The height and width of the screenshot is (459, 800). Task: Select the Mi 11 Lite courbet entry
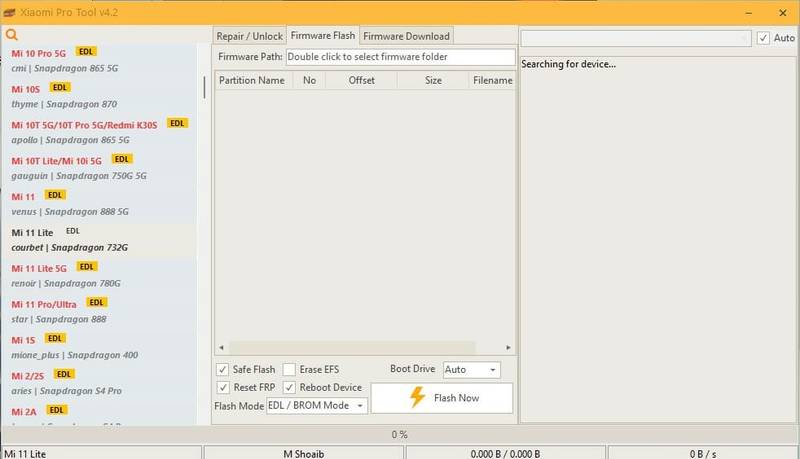coord(99,240)
